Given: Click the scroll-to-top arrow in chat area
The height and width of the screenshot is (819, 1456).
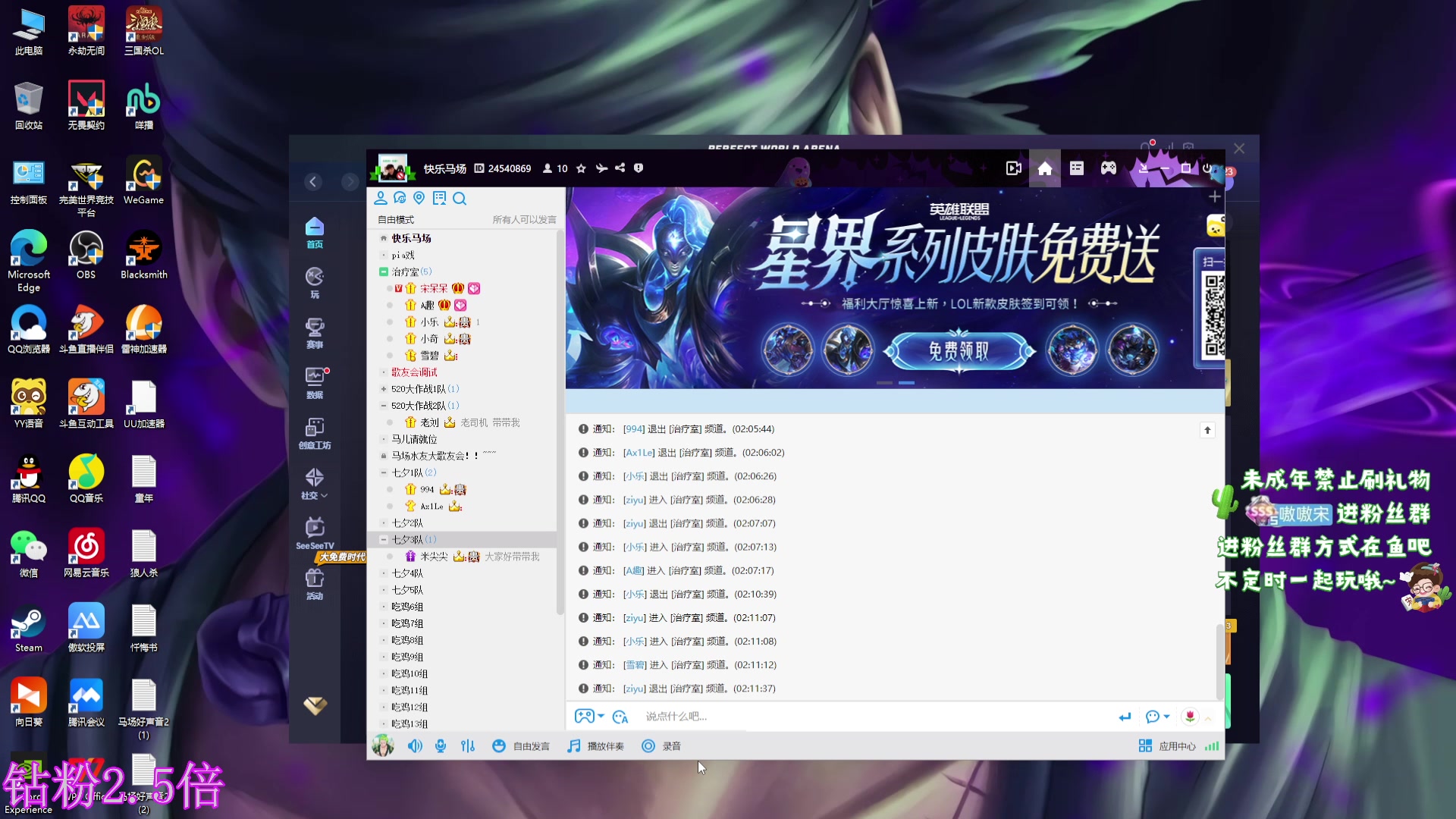Looking at the screenshot, I should pyautogui.click(x=1207, y=430).
